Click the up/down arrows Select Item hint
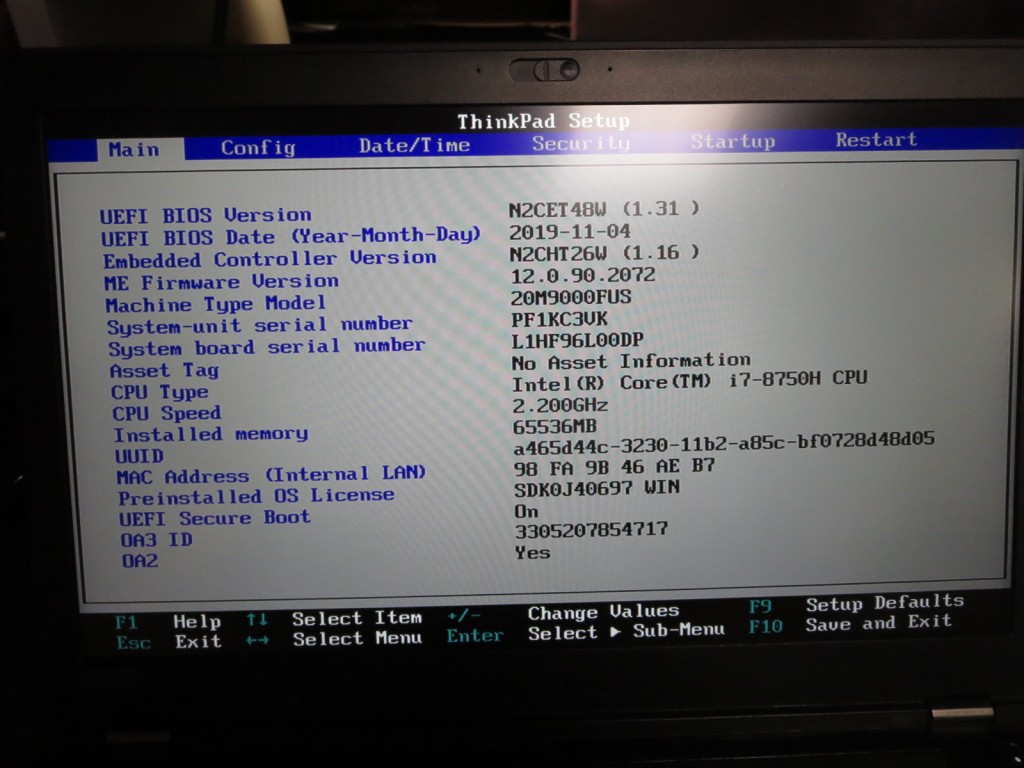 334,618
